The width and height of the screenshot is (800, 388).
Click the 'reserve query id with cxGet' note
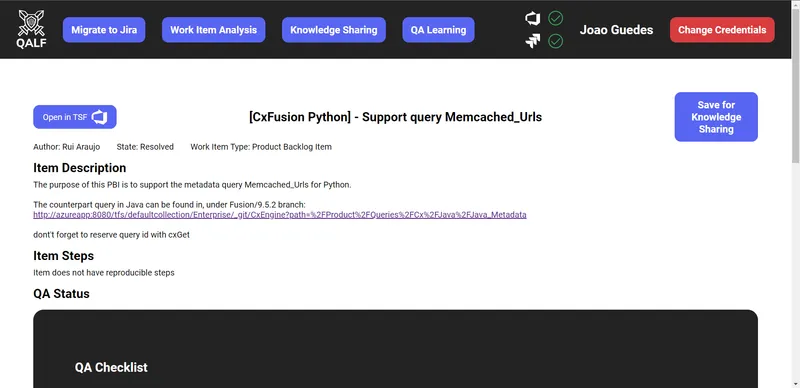coord(111,235)
